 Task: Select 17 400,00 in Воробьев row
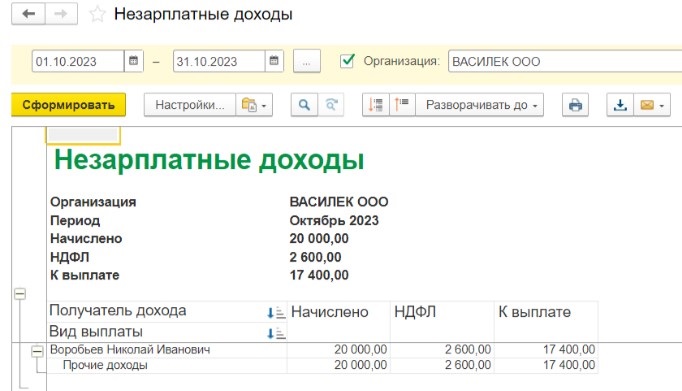pyautogui.click(x=569, y=350)
